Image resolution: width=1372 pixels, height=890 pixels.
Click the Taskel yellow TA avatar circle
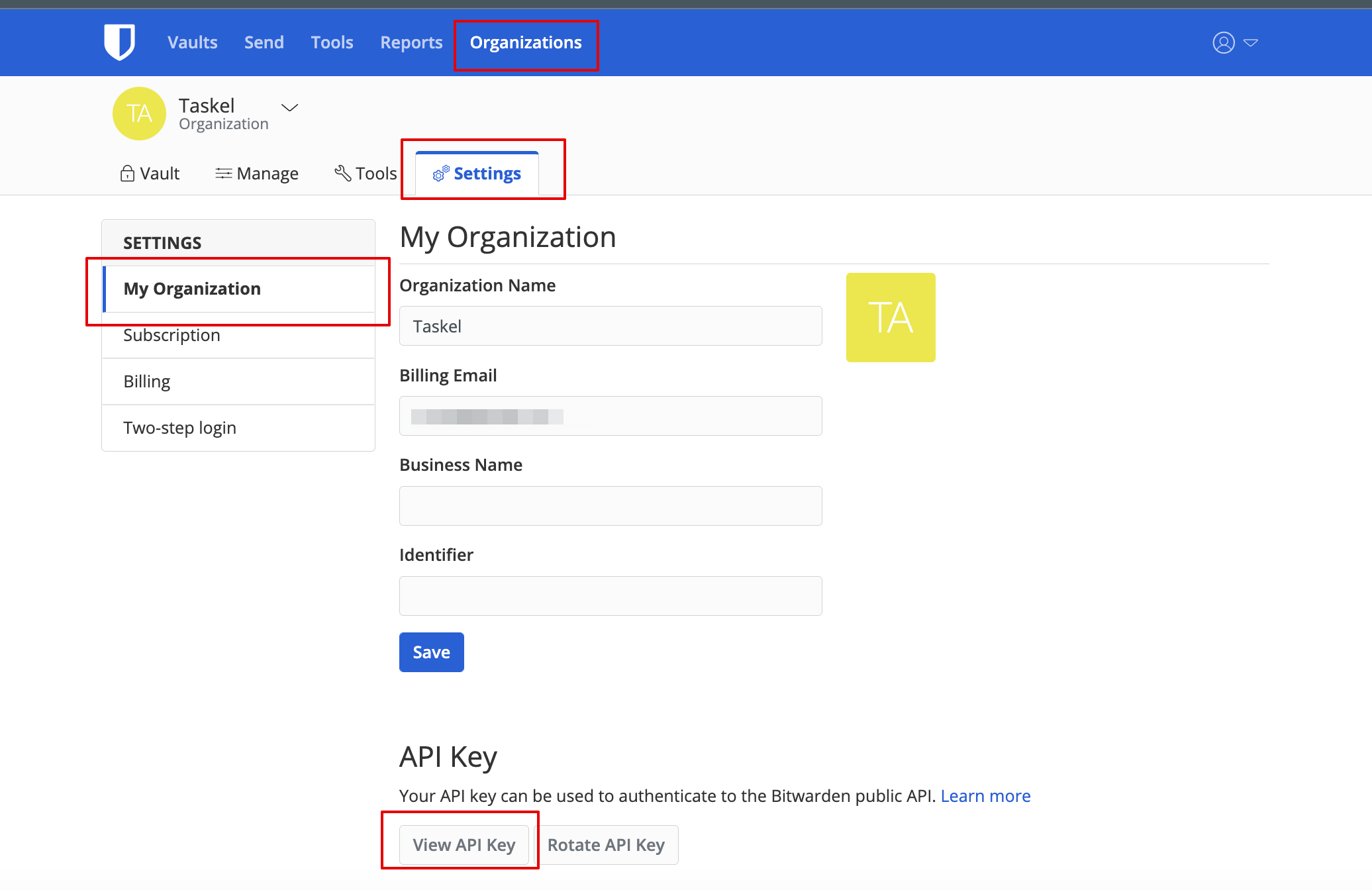pos(139,113)
